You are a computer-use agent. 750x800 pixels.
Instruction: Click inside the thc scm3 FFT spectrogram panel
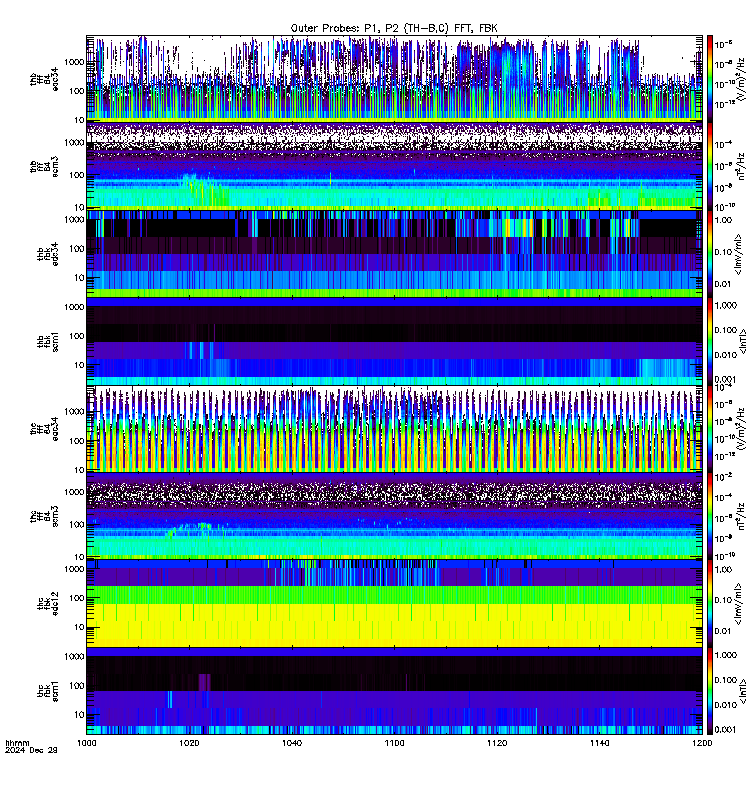click(x=394, y=516)
